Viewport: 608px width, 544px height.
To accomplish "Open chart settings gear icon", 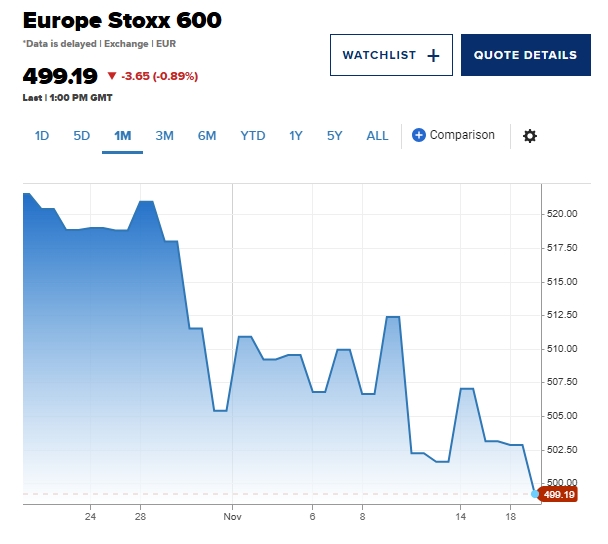I will [x=530, y=136].
